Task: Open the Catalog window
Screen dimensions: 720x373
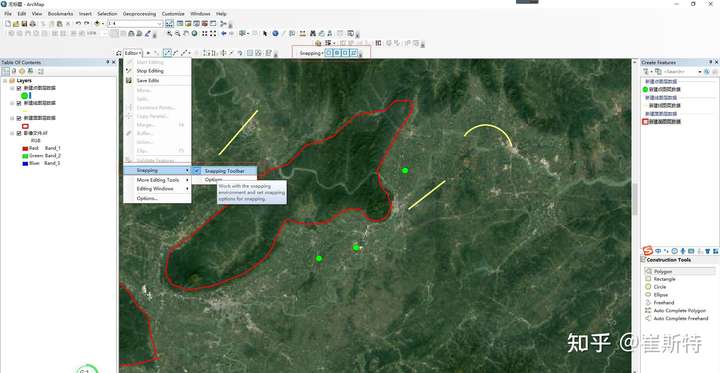Action: click(188, 23)
